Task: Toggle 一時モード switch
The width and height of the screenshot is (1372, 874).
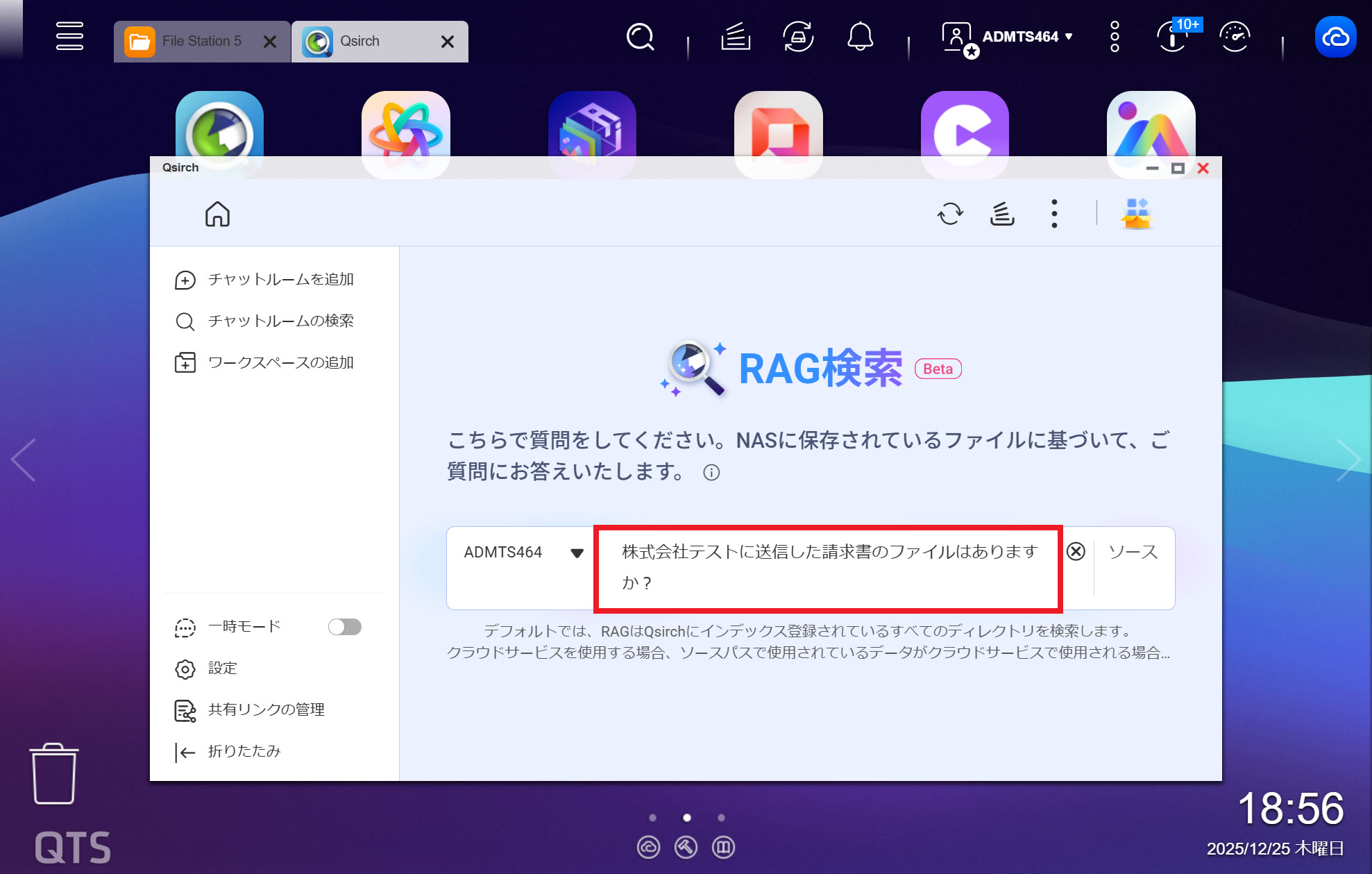Action: [345, 627]
